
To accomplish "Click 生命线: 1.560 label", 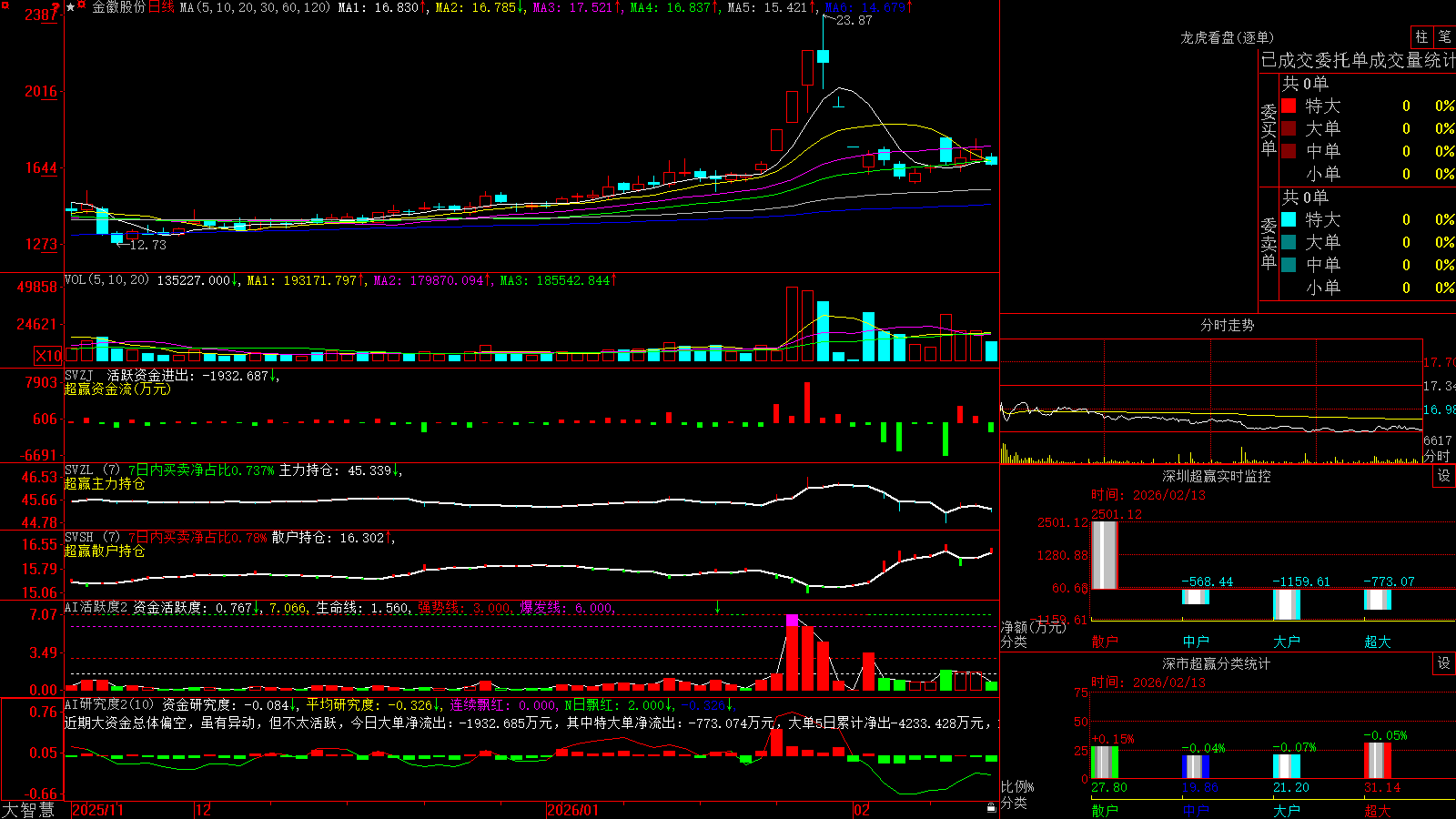I will 362,608.
